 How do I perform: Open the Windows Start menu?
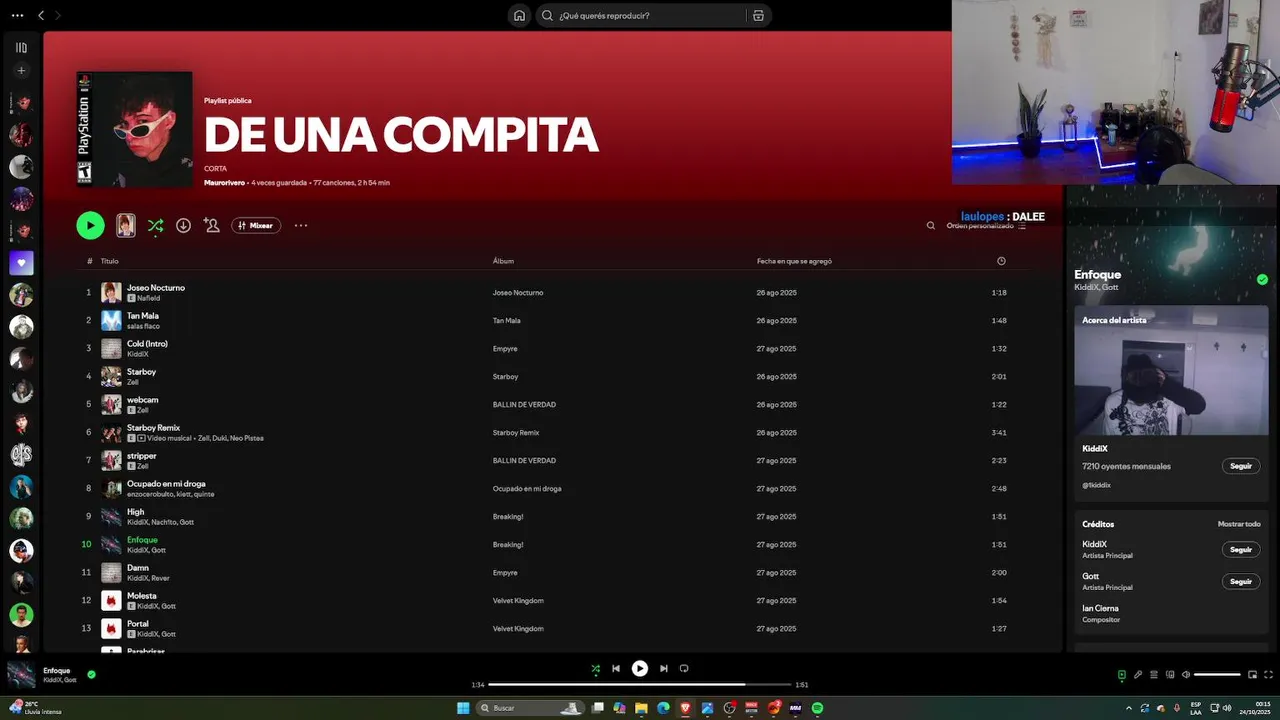pyautogui.click(x=463, y=708)
